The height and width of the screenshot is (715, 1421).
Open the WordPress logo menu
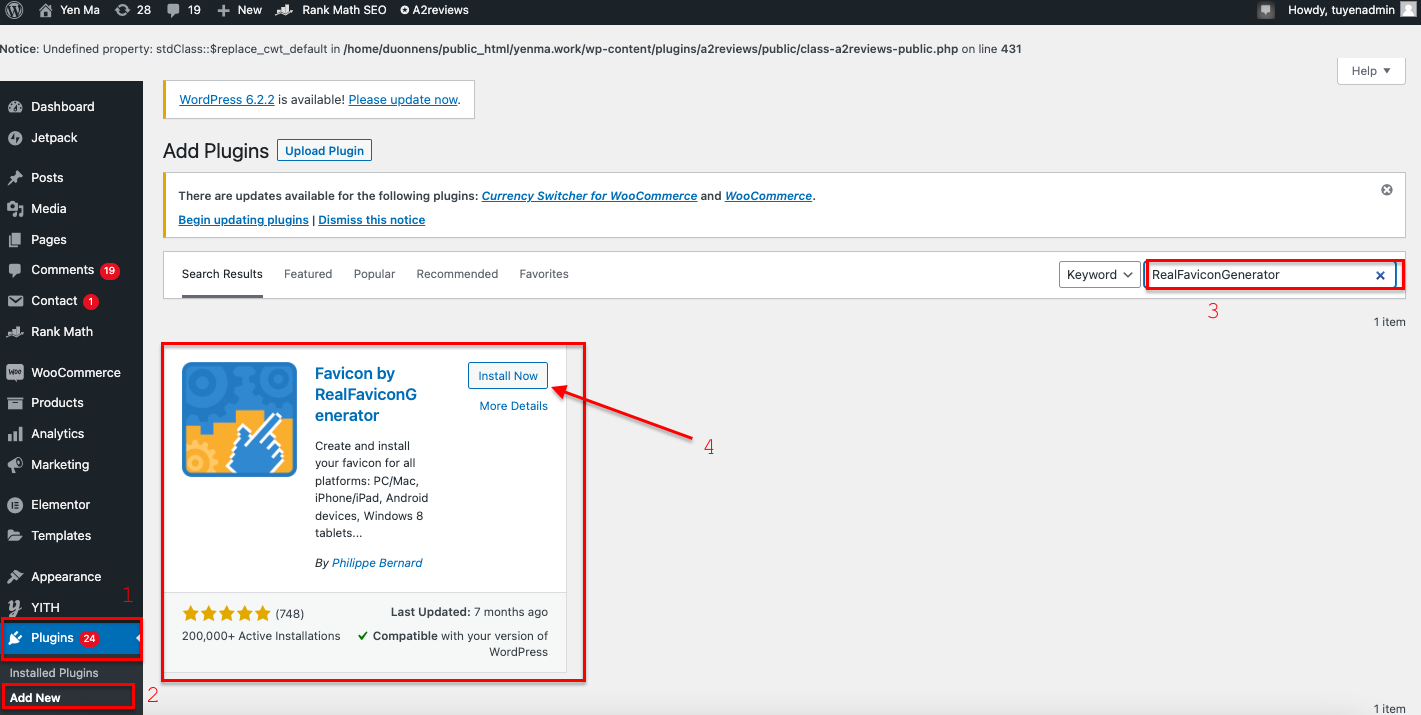pos(14,10)
